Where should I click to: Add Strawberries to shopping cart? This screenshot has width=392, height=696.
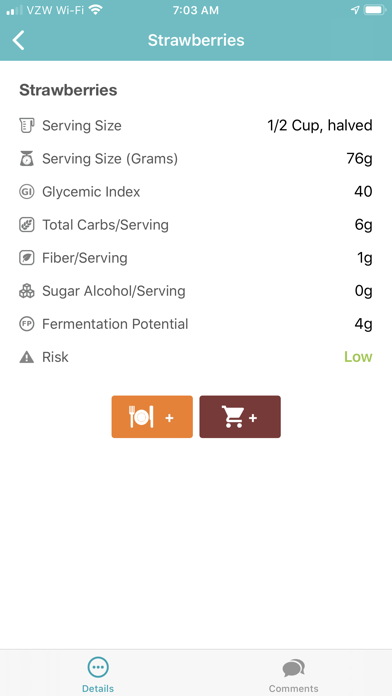point(240,417)
